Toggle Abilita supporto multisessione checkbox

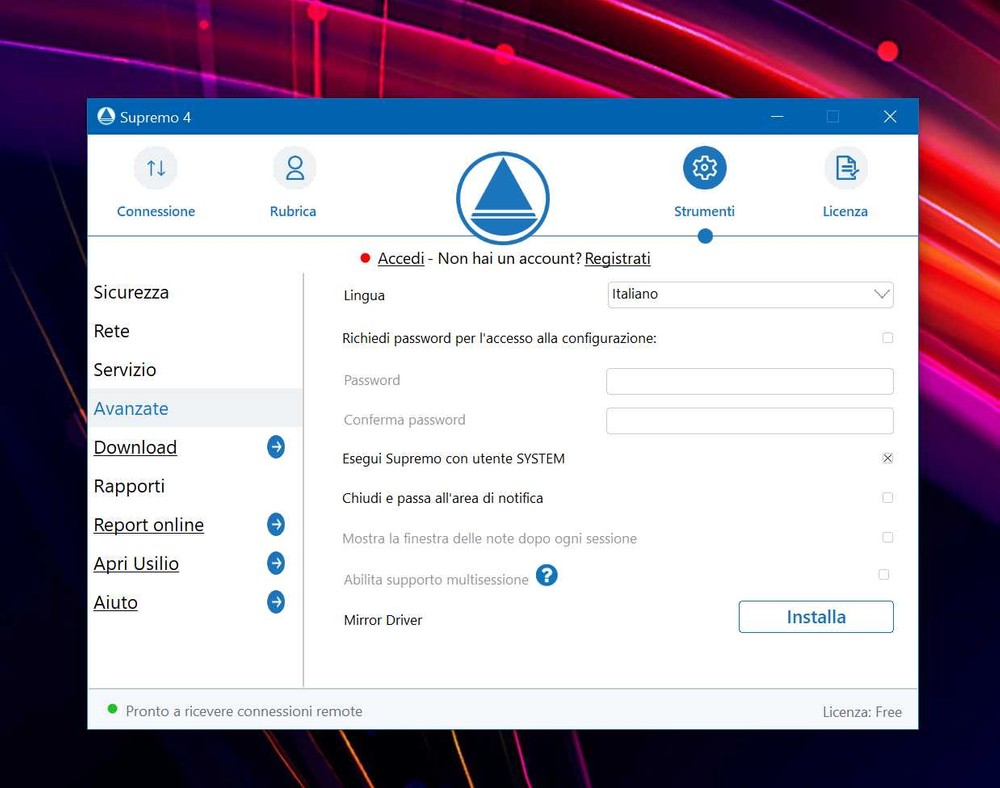point(883,574)
